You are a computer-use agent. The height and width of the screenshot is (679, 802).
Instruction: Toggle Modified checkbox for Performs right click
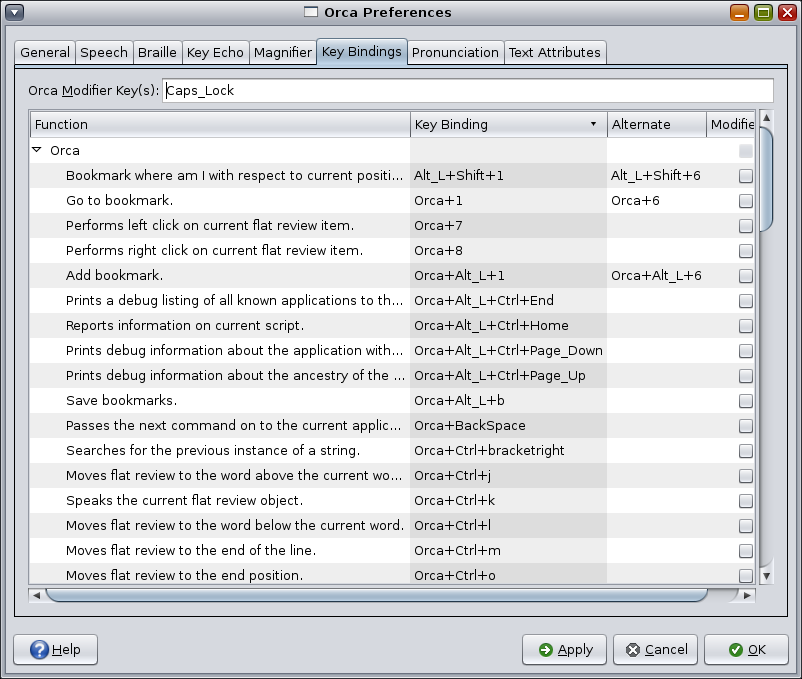pos(746,251)
